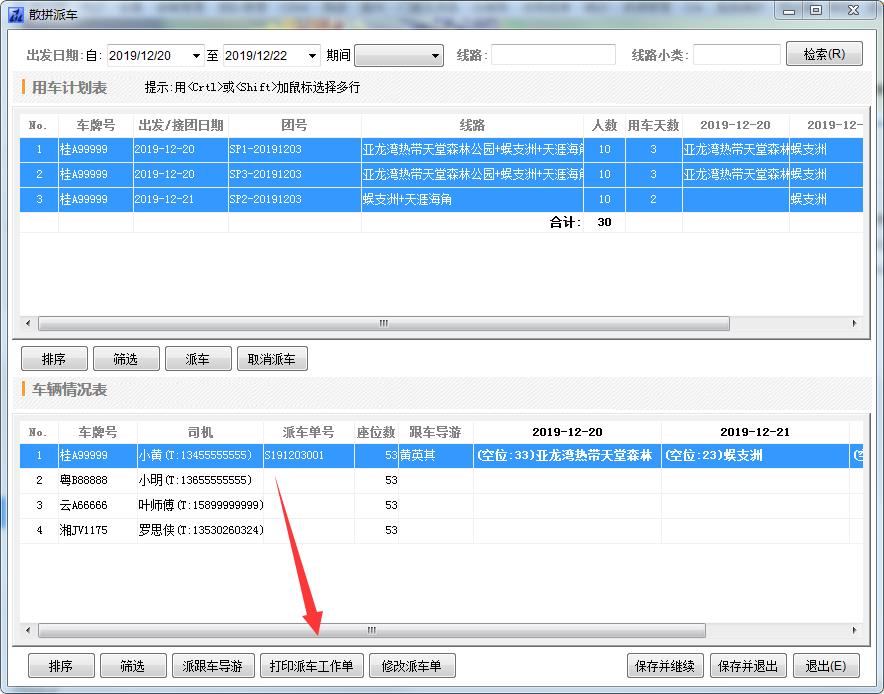The width and height of the screenshot is (884, 694).
Task: Click plan table scrollbar left arrow
Action: click(28, 324)
